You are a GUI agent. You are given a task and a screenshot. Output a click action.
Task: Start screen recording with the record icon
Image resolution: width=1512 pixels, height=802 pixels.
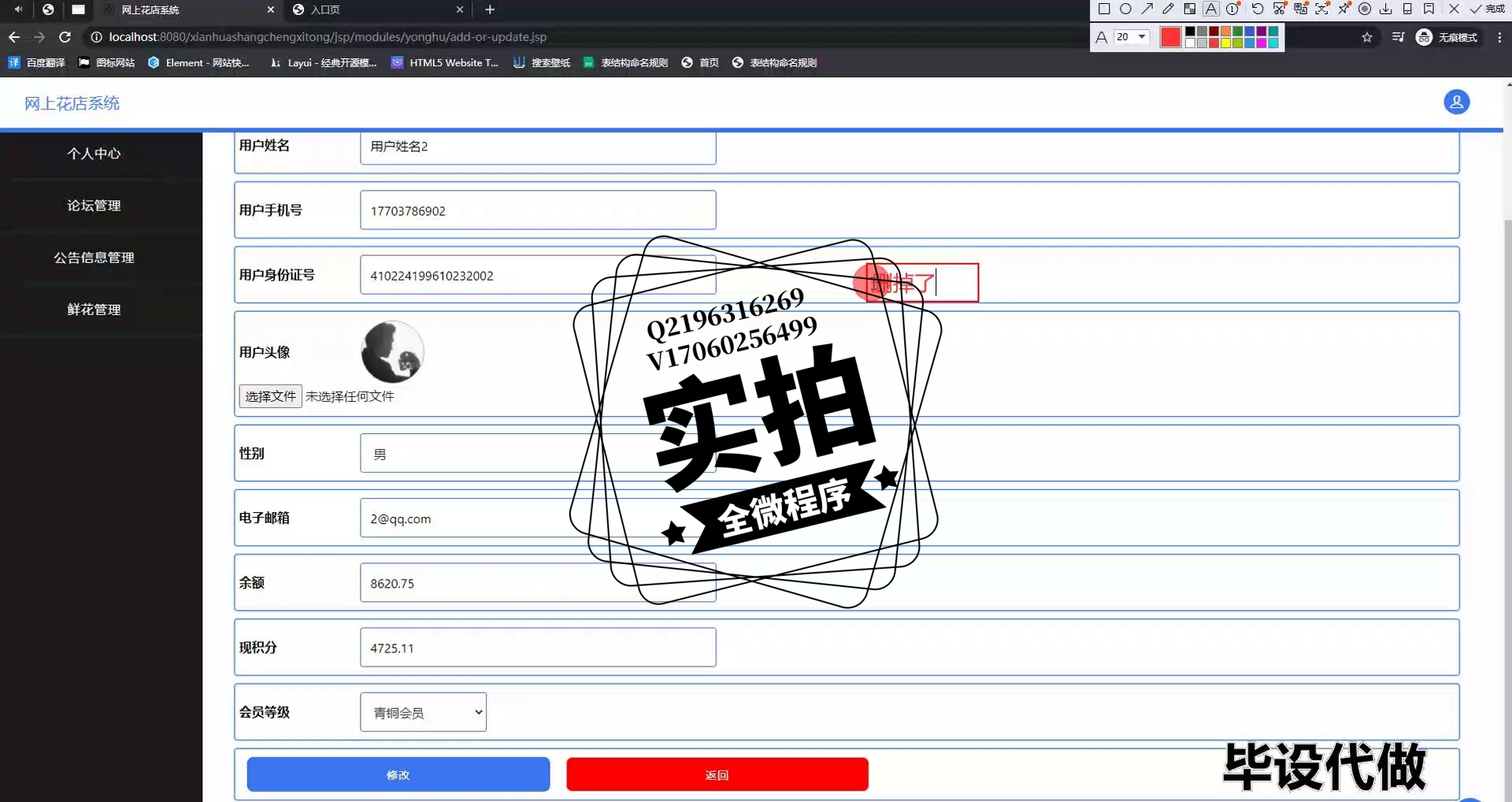coord(1365,9)
